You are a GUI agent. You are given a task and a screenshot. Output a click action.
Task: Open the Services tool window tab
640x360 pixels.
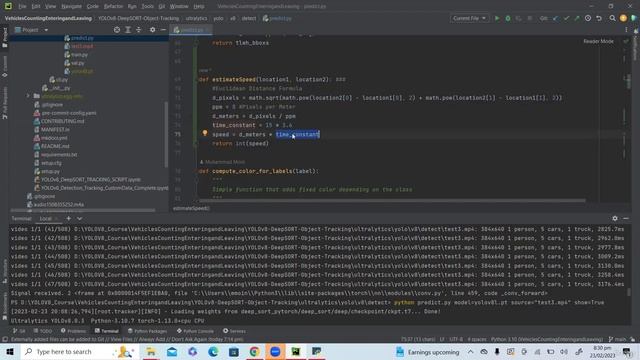[x=234, y=331]
